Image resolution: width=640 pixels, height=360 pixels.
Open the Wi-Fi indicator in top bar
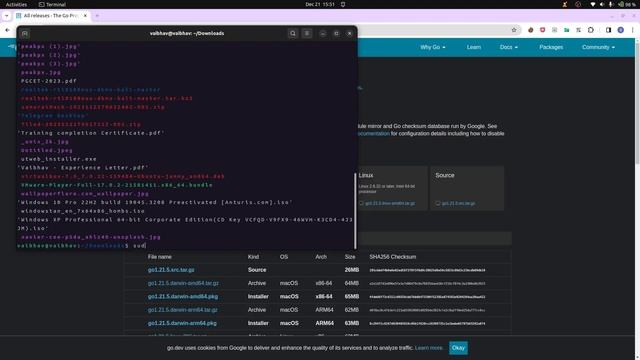coord(593,4)
